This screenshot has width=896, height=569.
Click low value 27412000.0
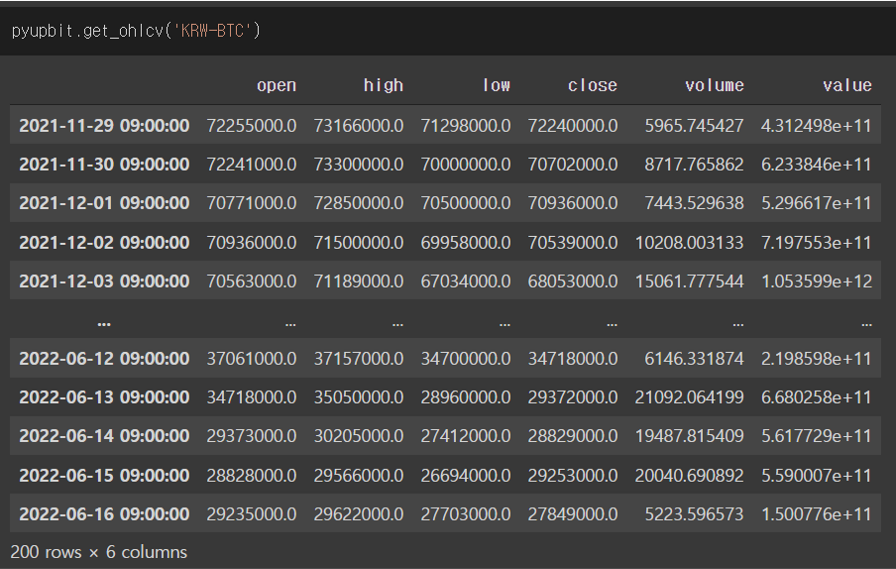click(x=466, y=436)
